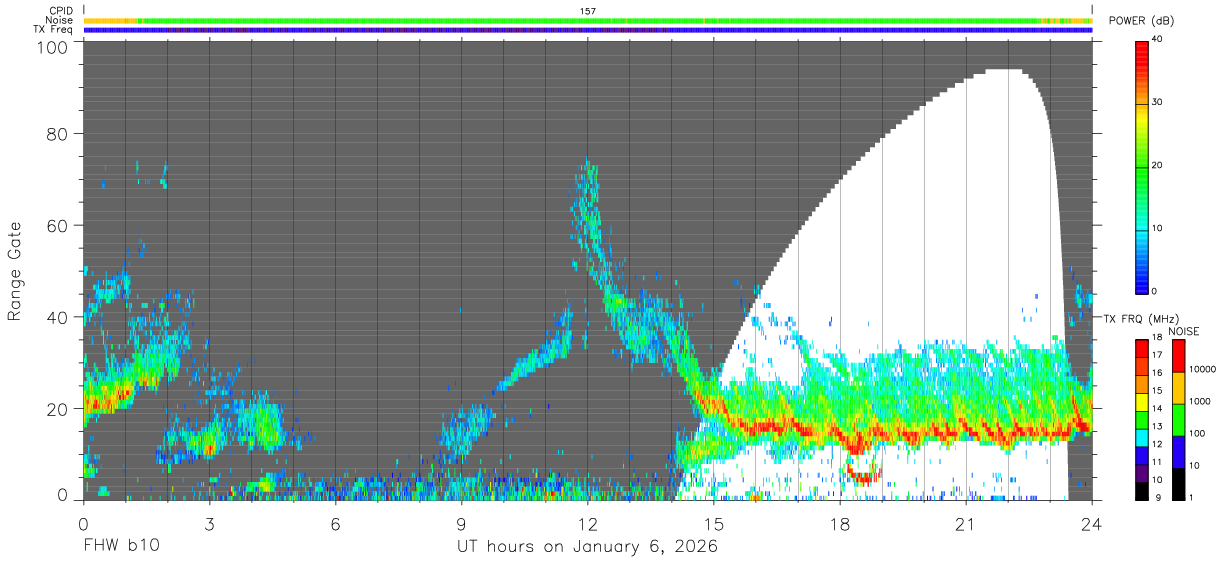Click the x-axis tick label '21'

point(966,523)
